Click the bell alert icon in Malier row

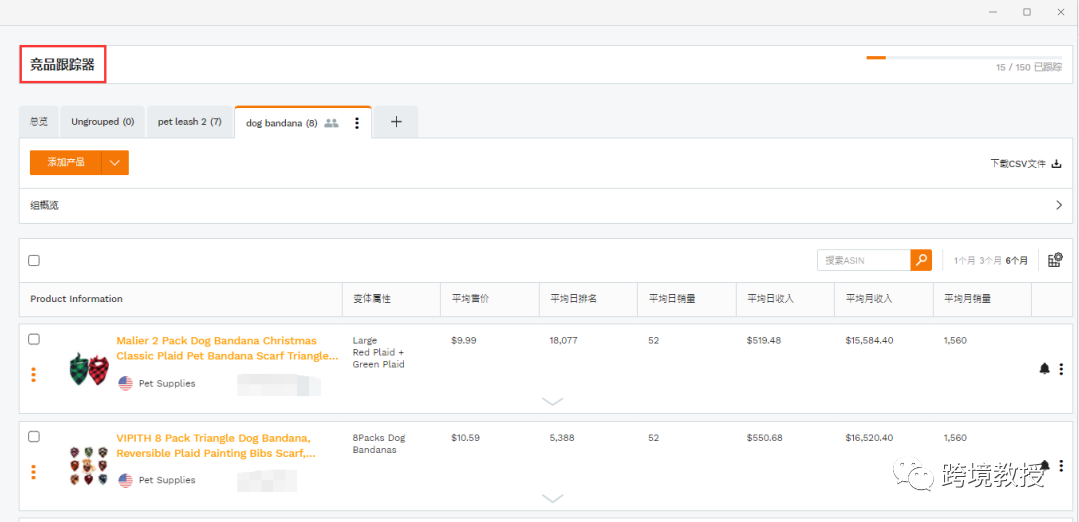pos(1044,369)
